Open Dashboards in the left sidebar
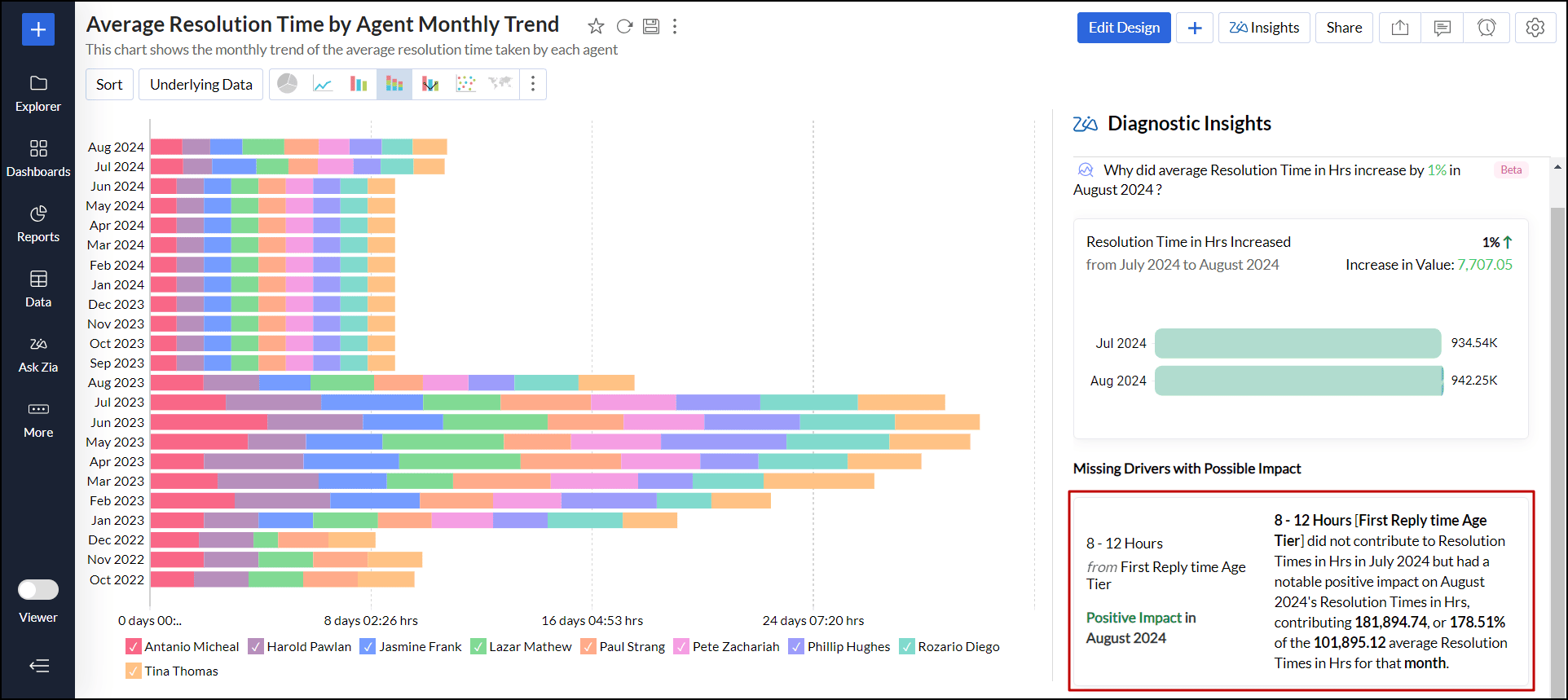Viewport: 1568px width, 700px height. click(x=38, y=157)
